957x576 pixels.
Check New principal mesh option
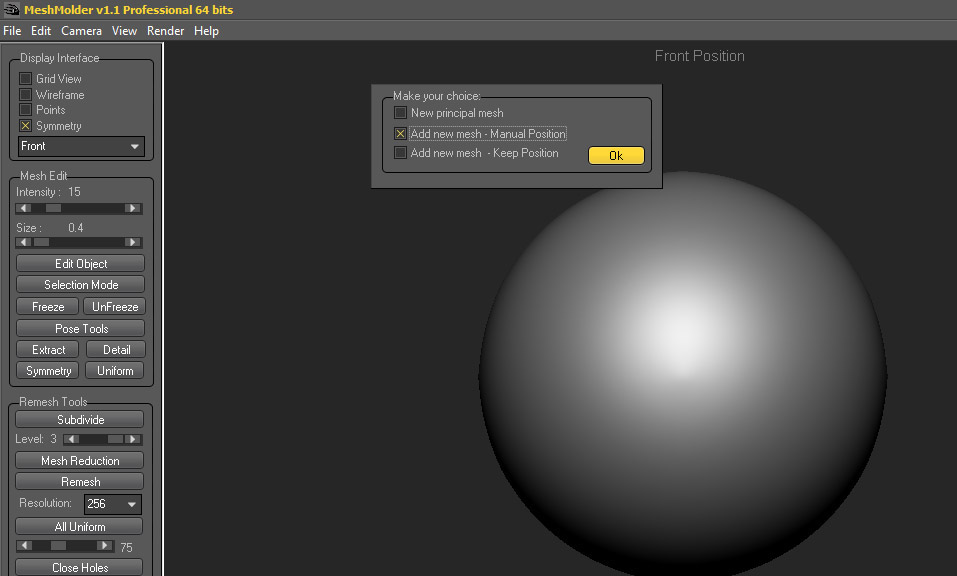[x=400, y=112]
